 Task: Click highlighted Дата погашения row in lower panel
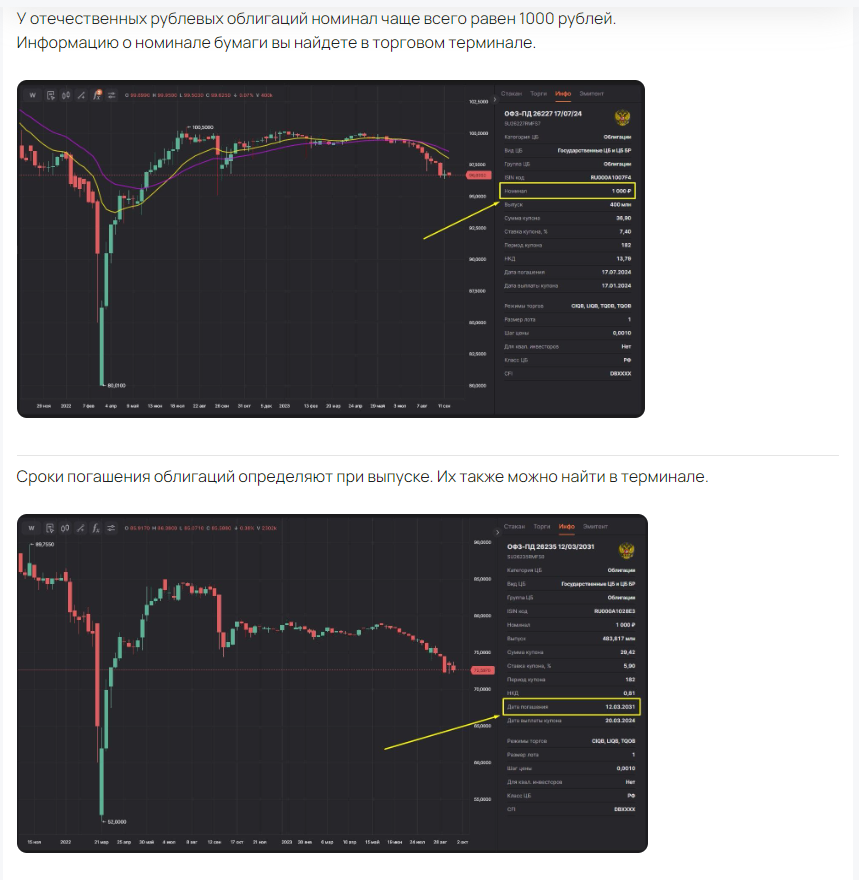pos(570,707)
